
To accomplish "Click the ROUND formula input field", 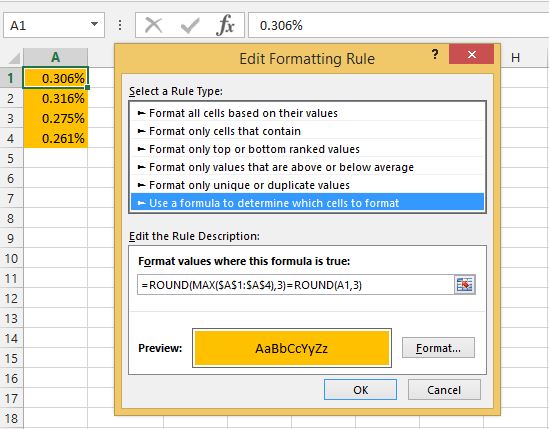I will (296, 285).
